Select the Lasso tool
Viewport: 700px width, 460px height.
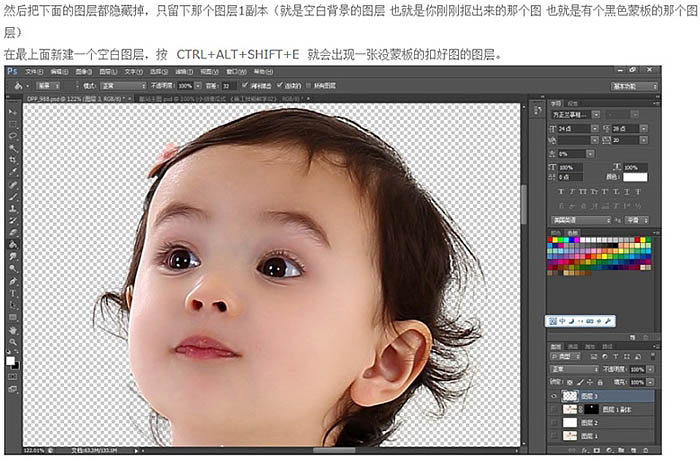click(13, 136)
